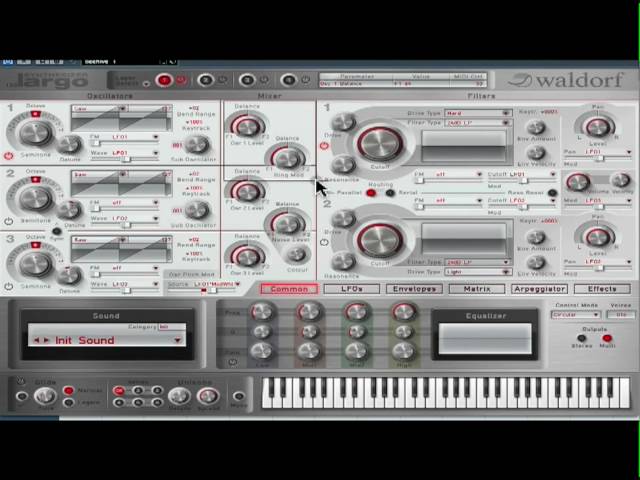Toggle oscillator Sync button
Viewport: 640px width, 480px height.
point(56,231)
